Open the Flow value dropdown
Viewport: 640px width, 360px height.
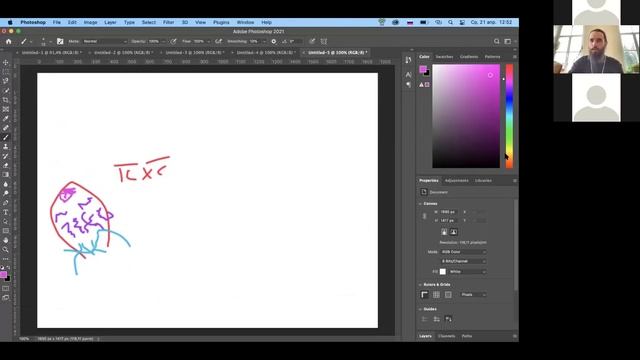[209, 41]
